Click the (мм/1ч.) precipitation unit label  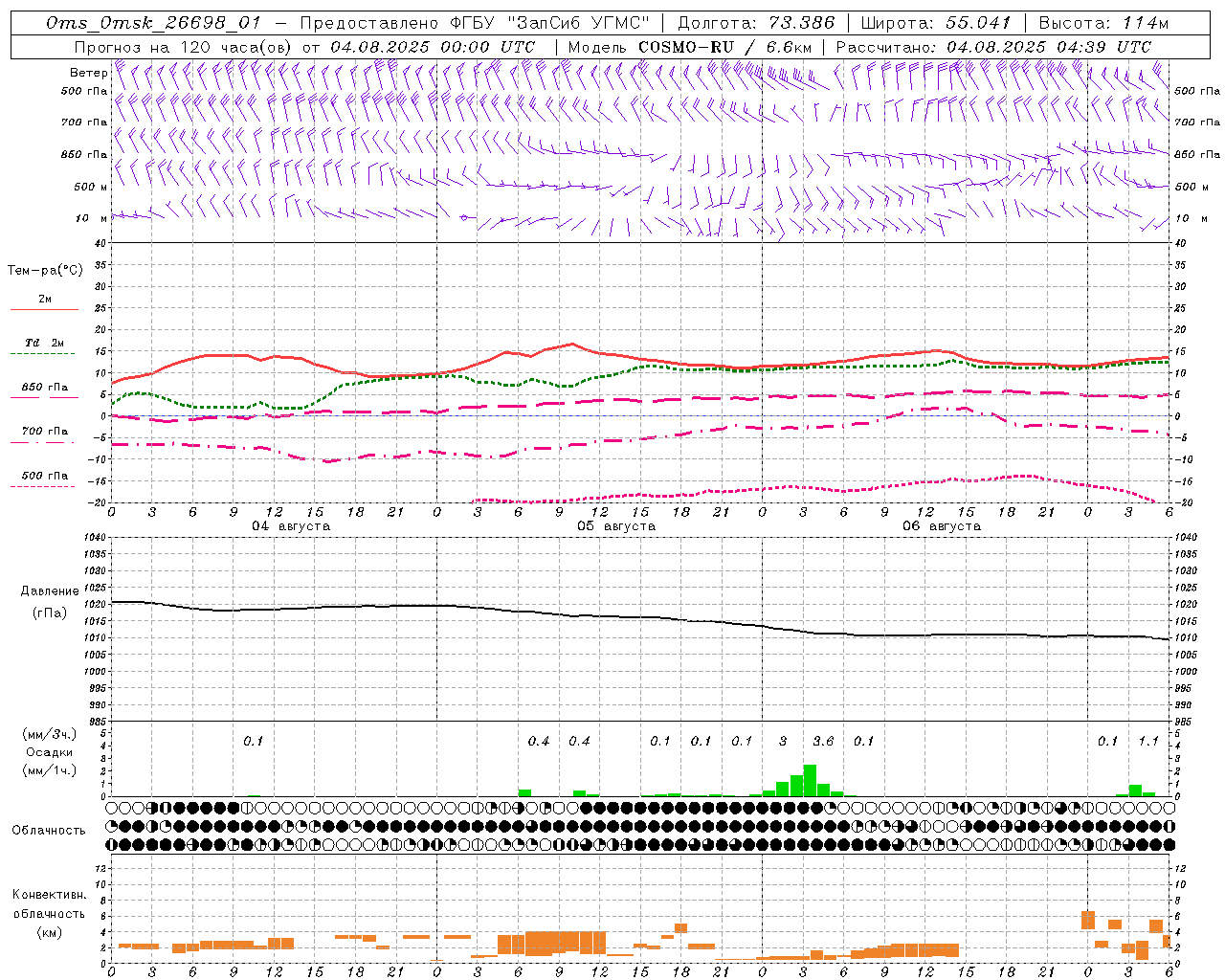point(50,770)
